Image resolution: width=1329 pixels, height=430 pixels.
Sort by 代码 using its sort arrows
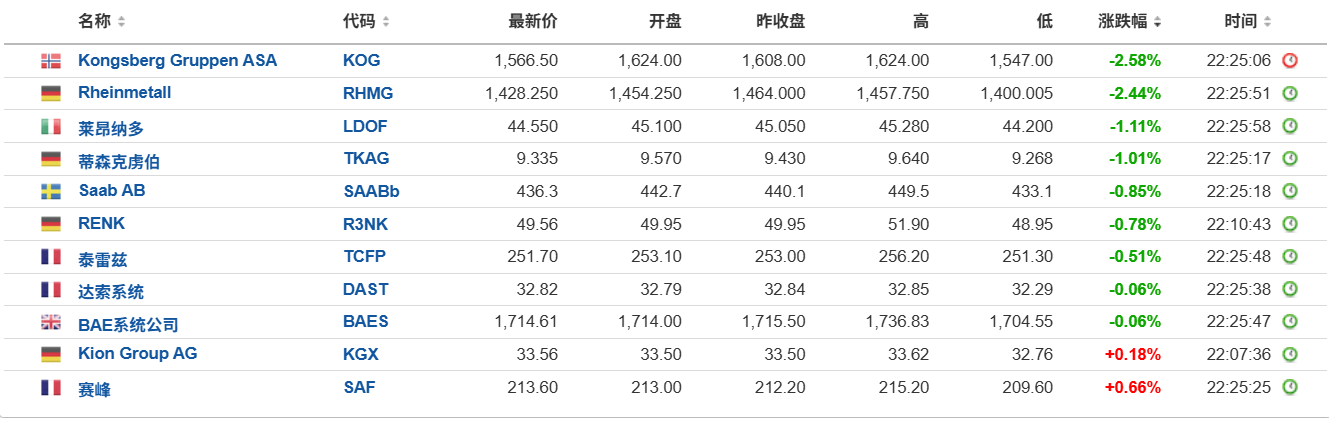point(386,21)
